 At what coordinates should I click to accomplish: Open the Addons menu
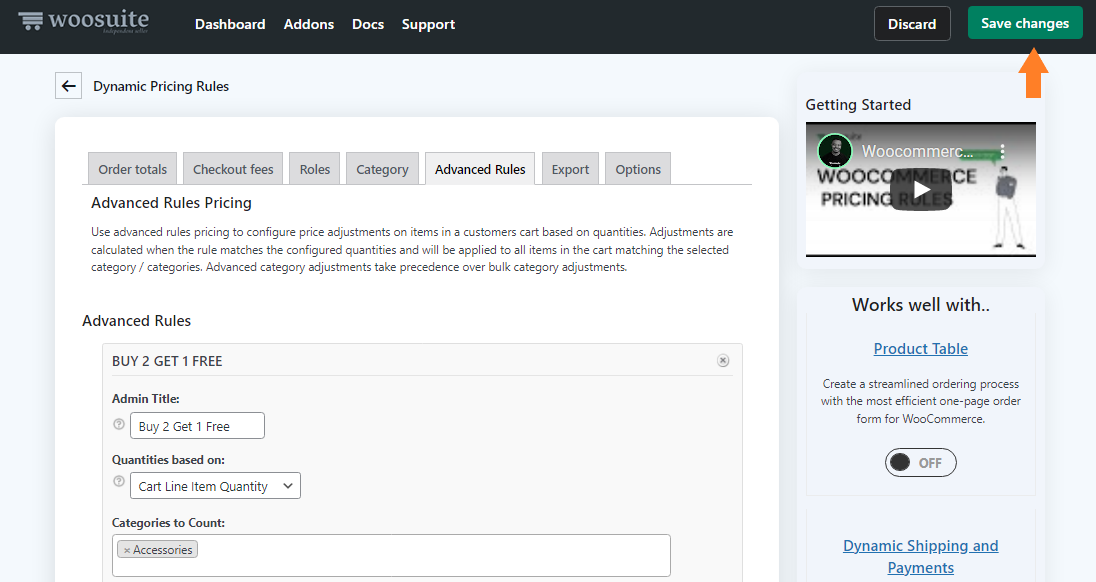(x=309, y=24)
